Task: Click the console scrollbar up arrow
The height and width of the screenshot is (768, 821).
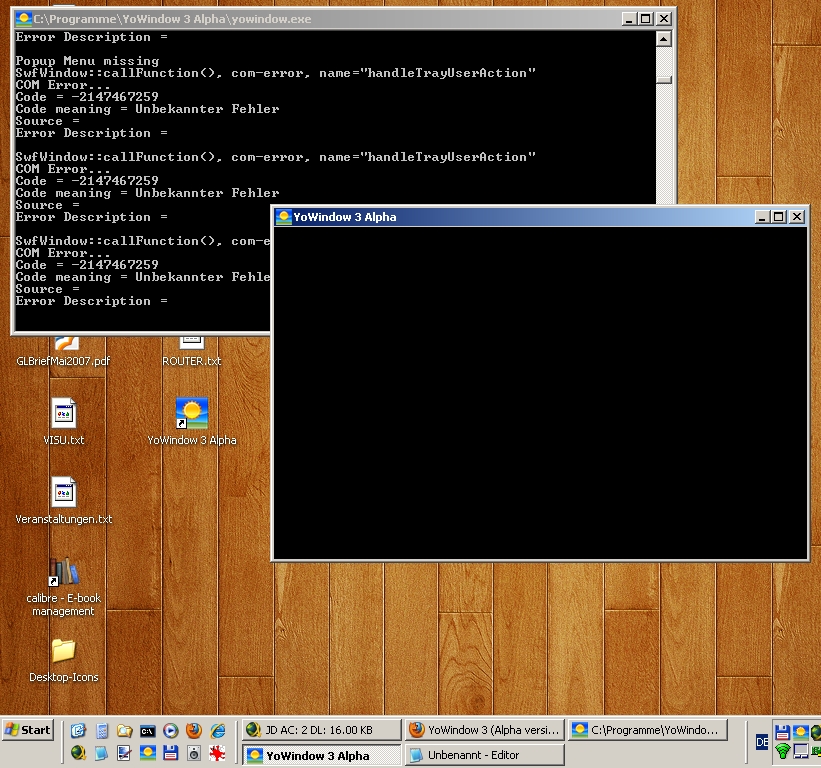Action: click(x=664, y=39)
